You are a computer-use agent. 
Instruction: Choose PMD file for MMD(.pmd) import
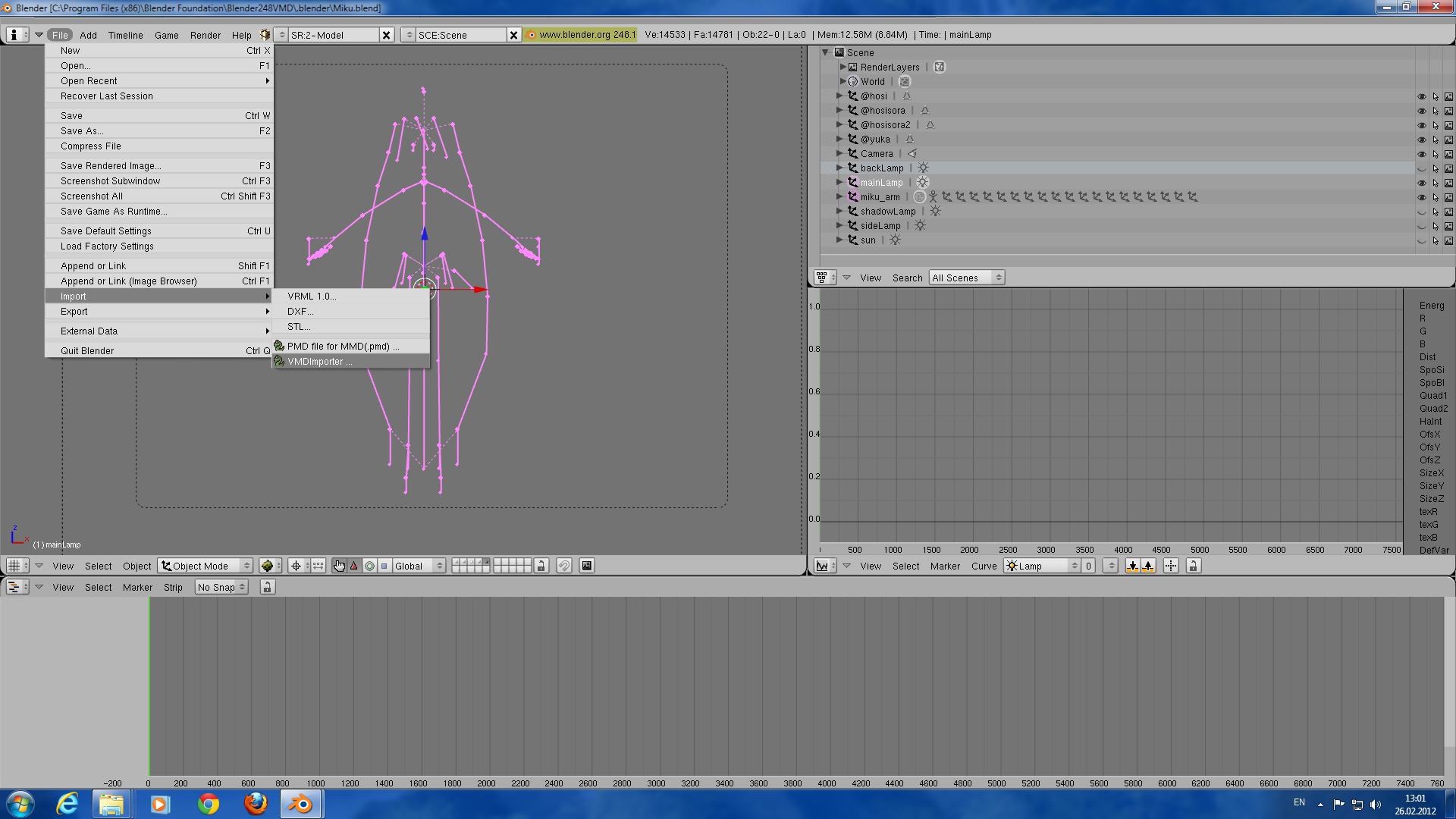pyautogui.click(x=351, y=347)
